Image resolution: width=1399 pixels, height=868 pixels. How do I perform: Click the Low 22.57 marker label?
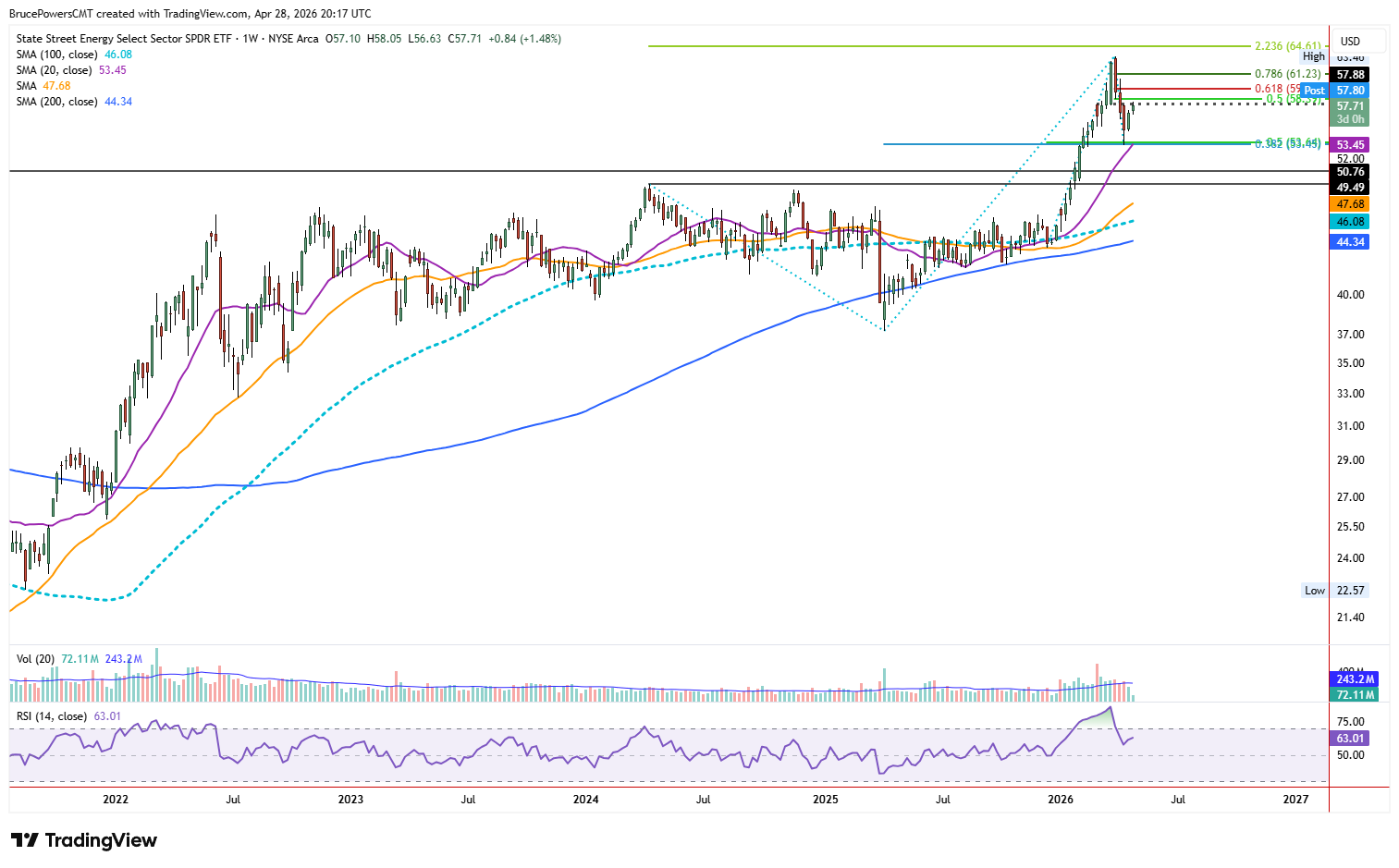pyautogui.click(x=1334, y=591)
